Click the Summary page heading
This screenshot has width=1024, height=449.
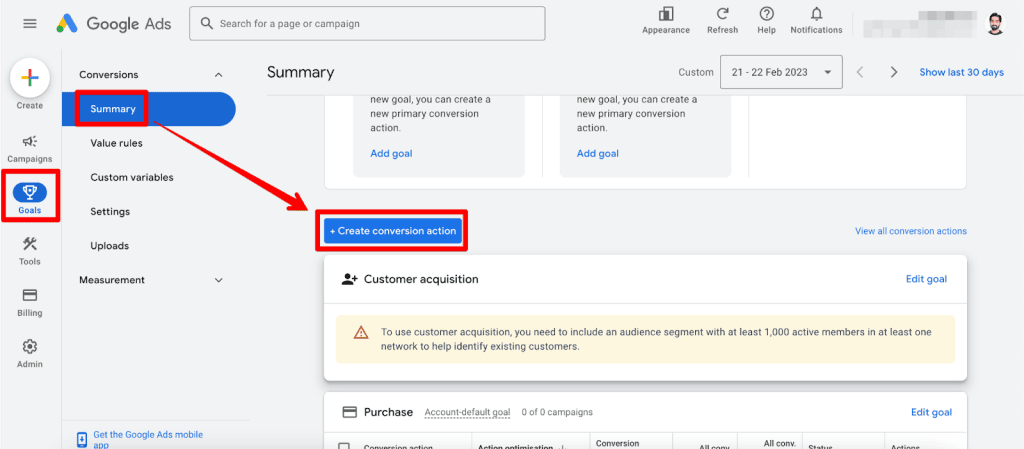pos(300,72)
